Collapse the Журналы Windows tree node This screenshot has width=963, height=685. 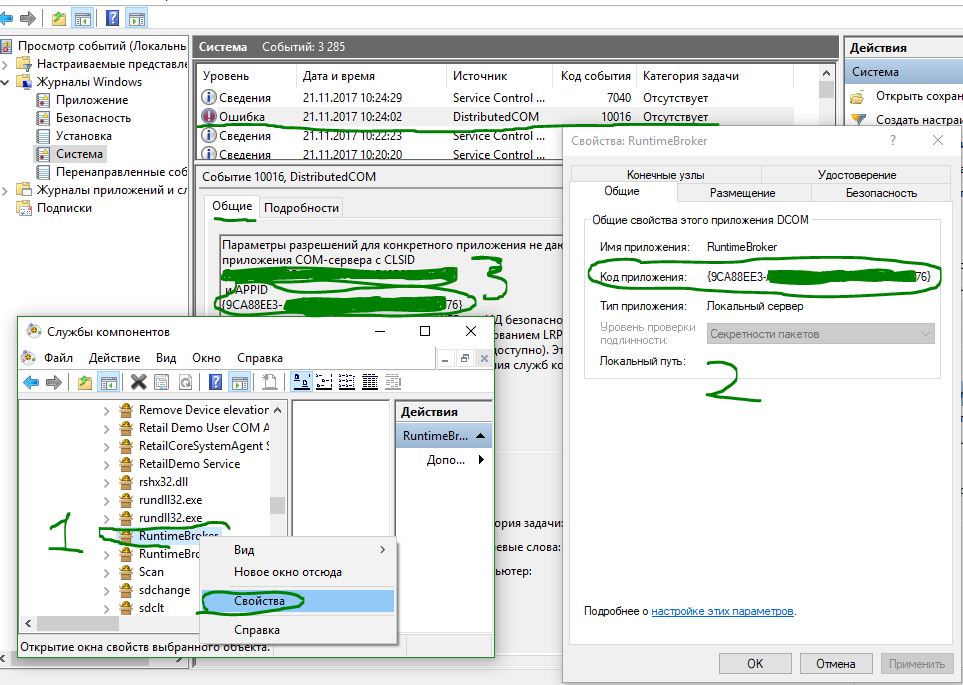[x=6, y=82]
